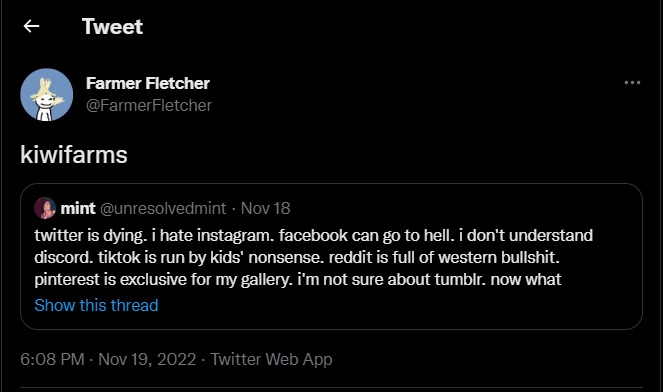663x392 pixels.
Task: Click the Nov 19, 2022 date
Action: click(x=147, y=359)
